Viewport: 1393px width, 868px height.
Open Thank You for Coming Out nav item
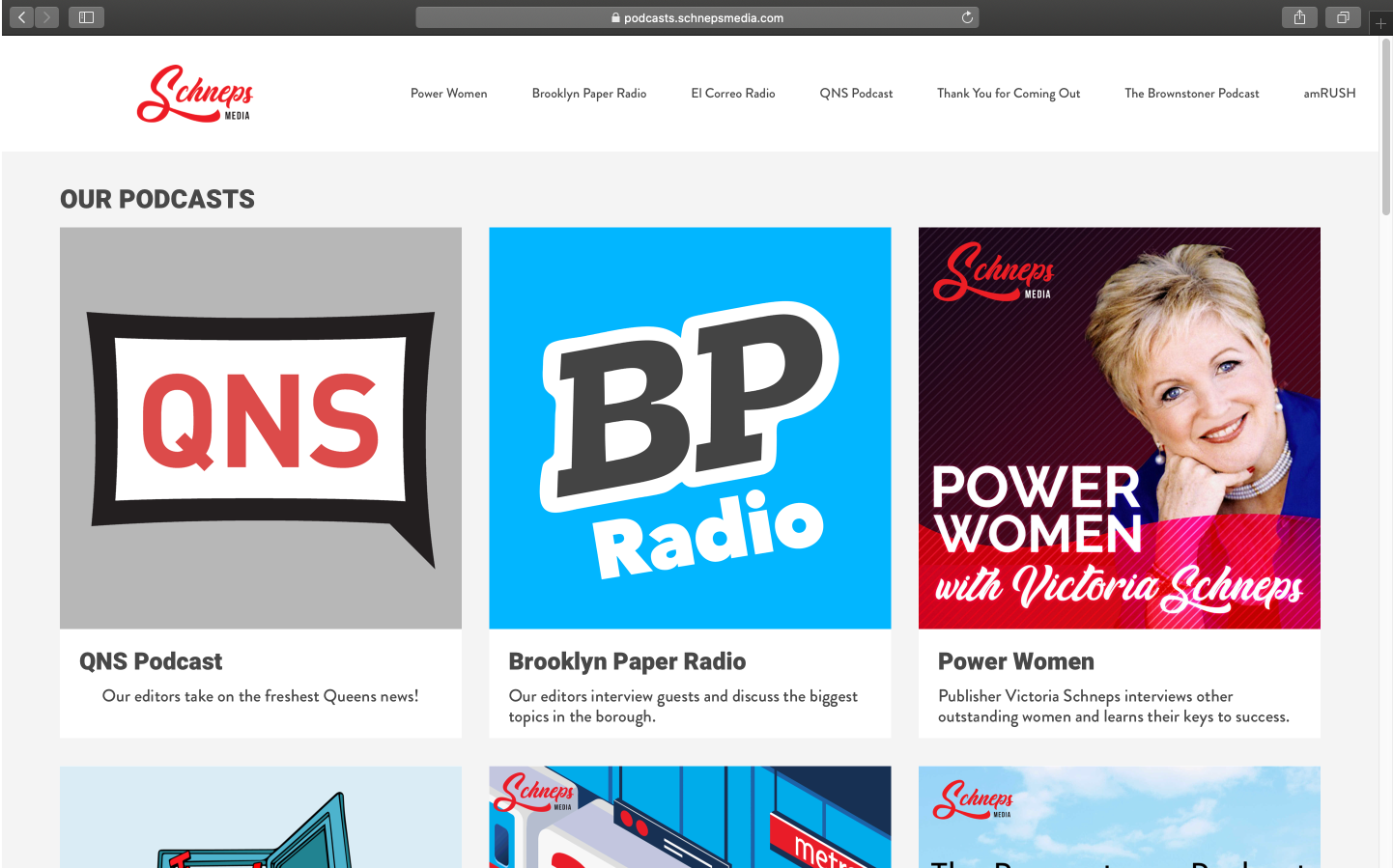(1009, 94)
